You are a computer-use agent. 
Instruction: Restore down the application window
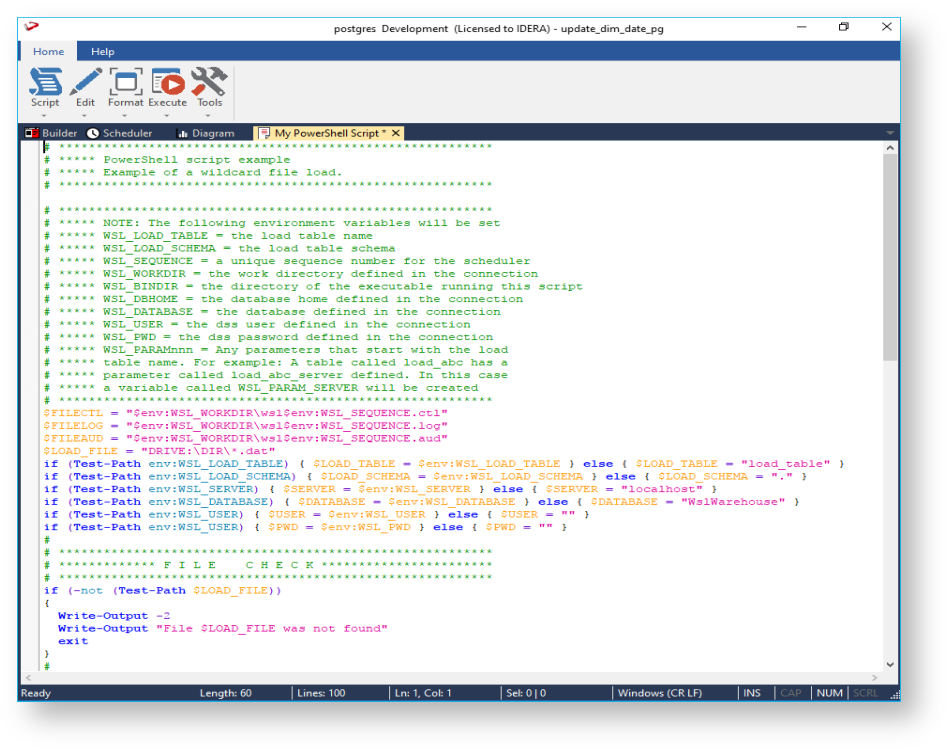tap(844, 27)
